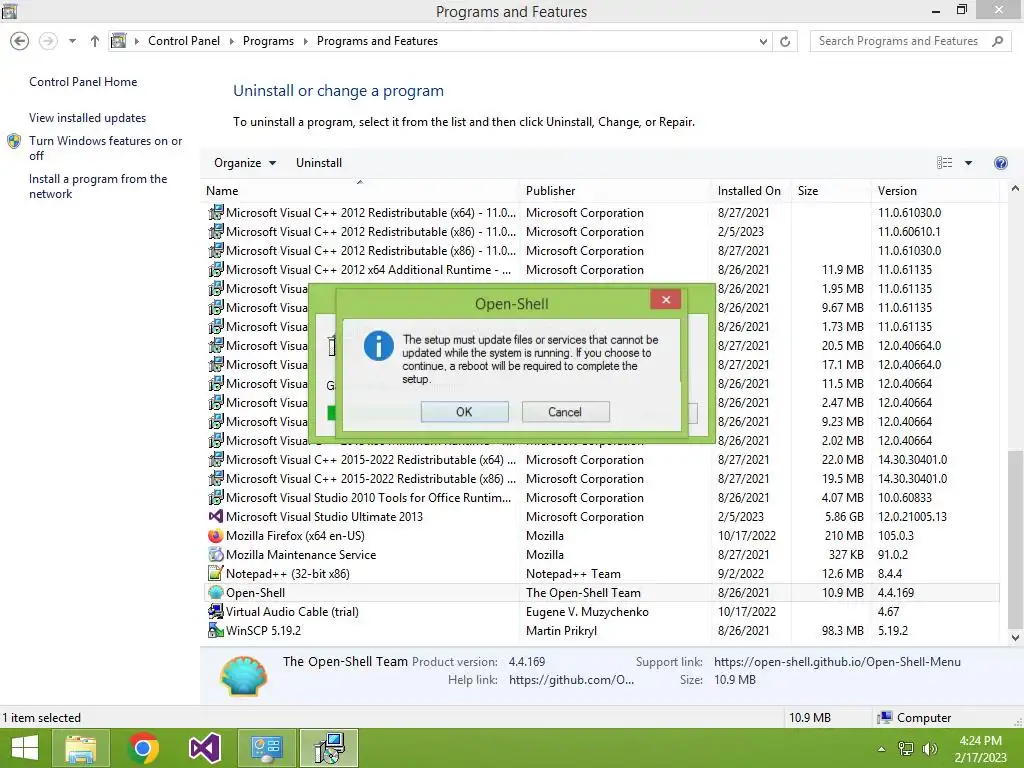Image resolution: width=1024 pixels, height=768 pixels.
Task: Click publisher Eugene V. Muzychenko
Action: pos(587,611)
